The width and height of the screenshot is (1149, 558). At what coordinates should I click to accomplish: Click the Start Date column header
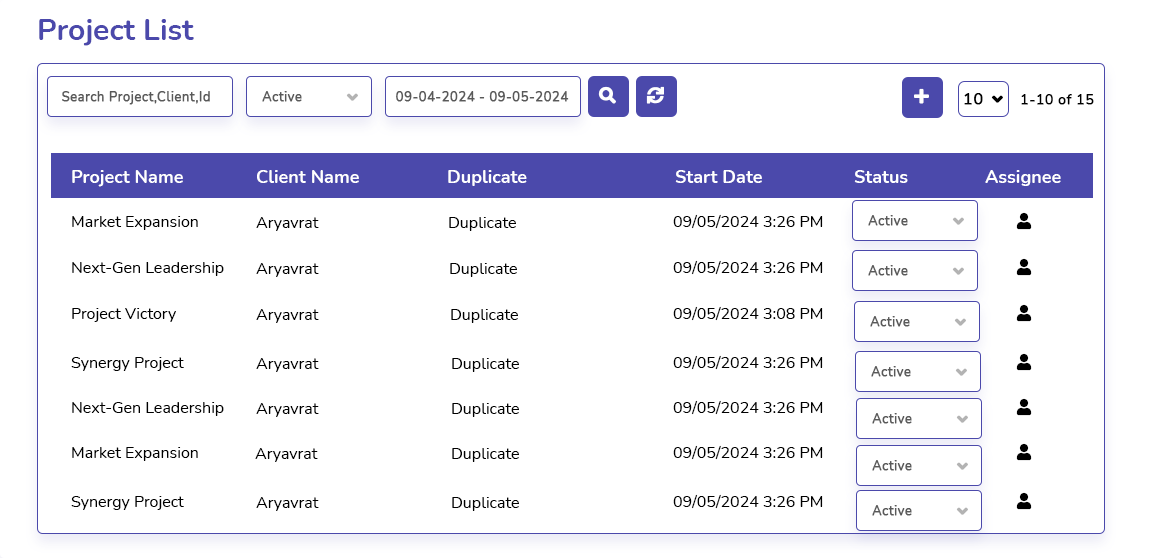pyautogui.click(x=718, y=177)
